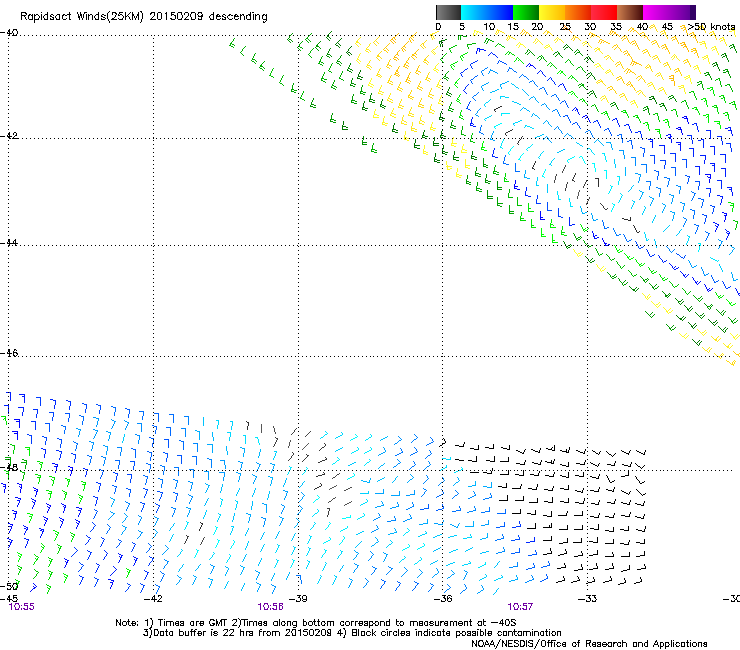Click the purple '10:57' time marker
Image resolution: width=740 pixels, height=650 pixels.
tap(520, 607)
